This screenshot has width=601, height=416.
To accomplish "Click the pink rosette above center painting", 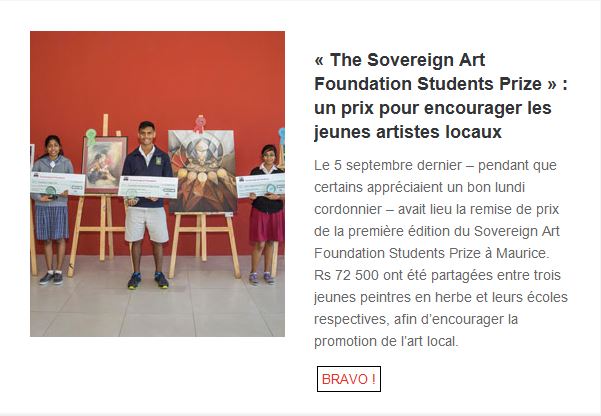I will point(199,123).
